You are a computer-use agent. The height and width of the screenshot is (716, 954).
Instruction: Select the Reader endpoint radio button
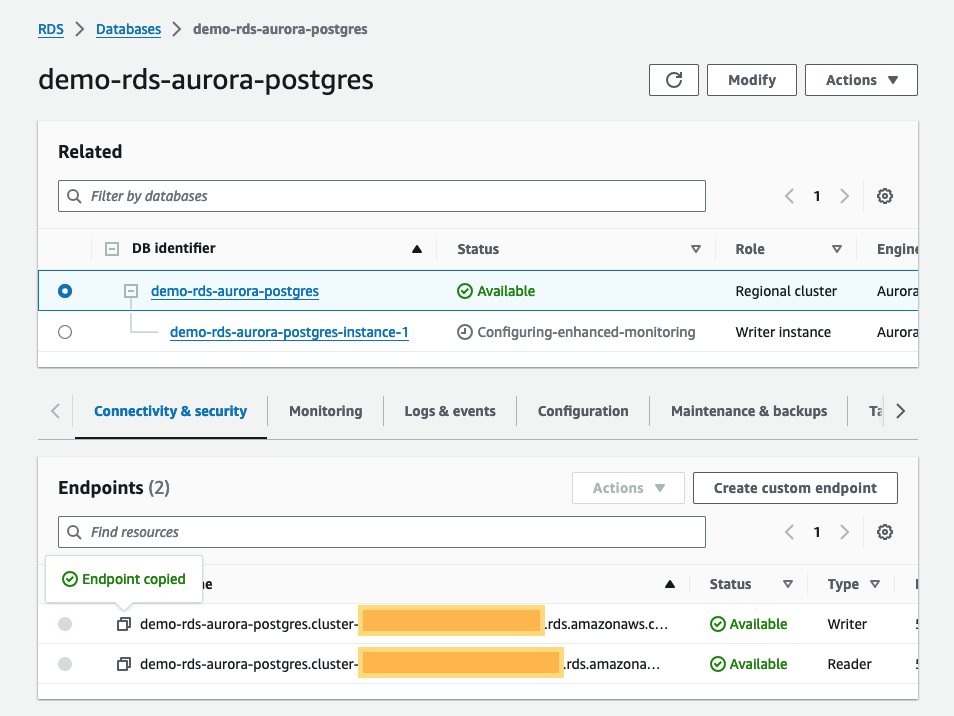pyautogui.click(x=65, y=664)
